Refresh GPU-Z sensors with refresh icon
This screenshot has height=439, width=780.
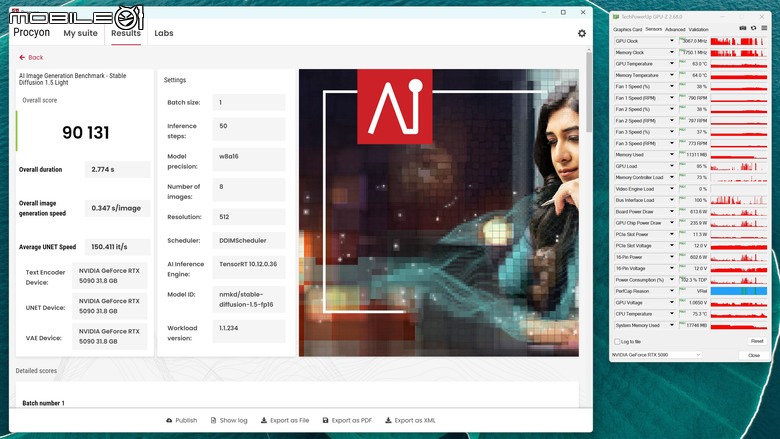(x=754, y=28)
